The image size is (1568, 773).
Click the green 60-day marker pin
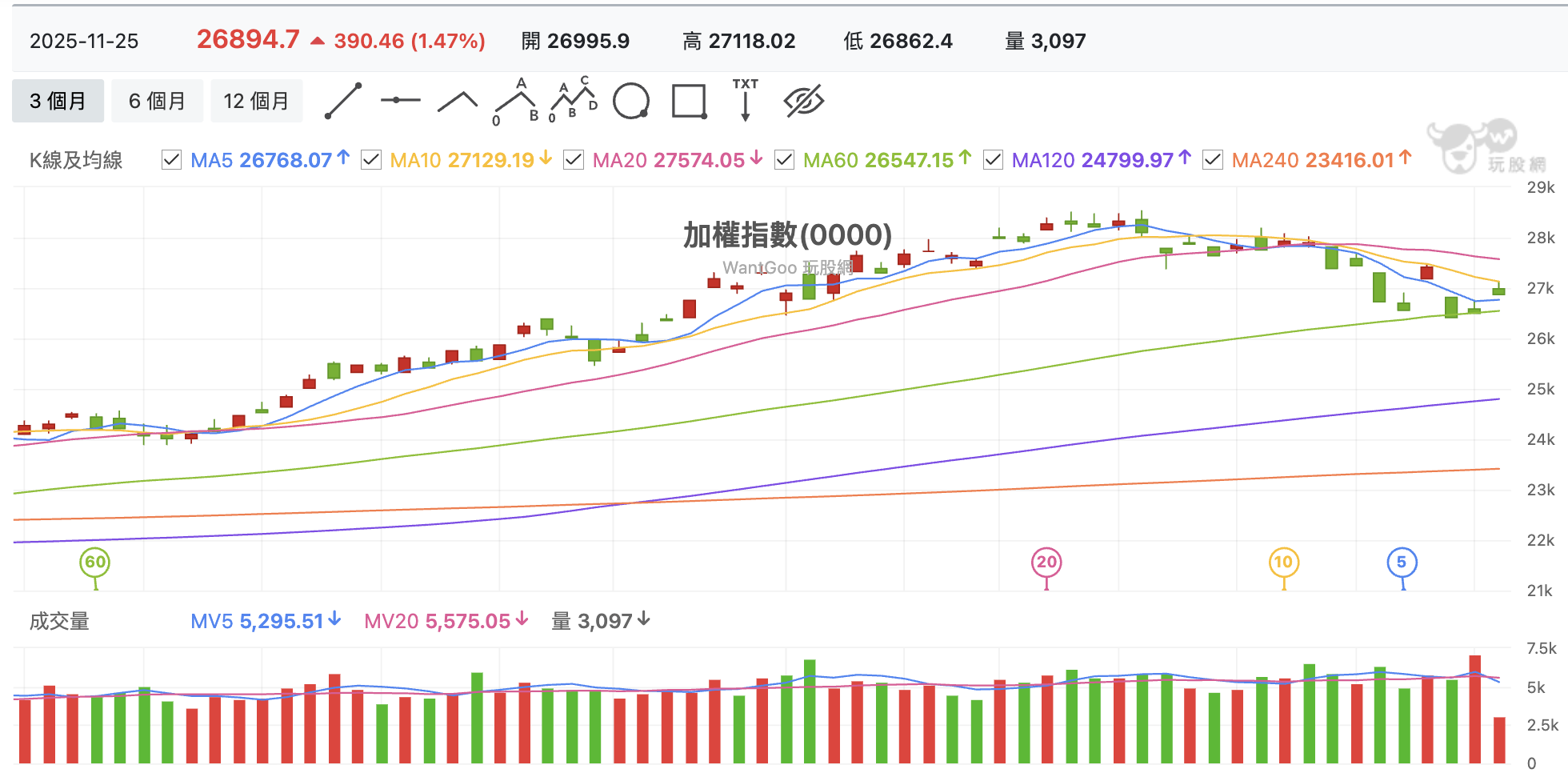coord(95,562)
